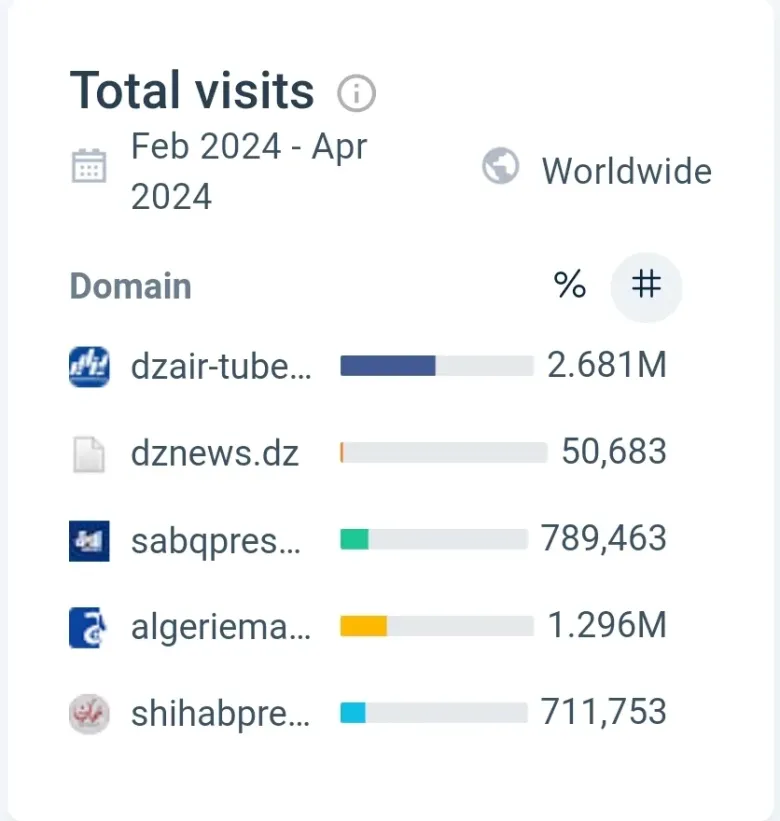Click the Feb 2024 - Apr 2024 date range

[249, 171]
